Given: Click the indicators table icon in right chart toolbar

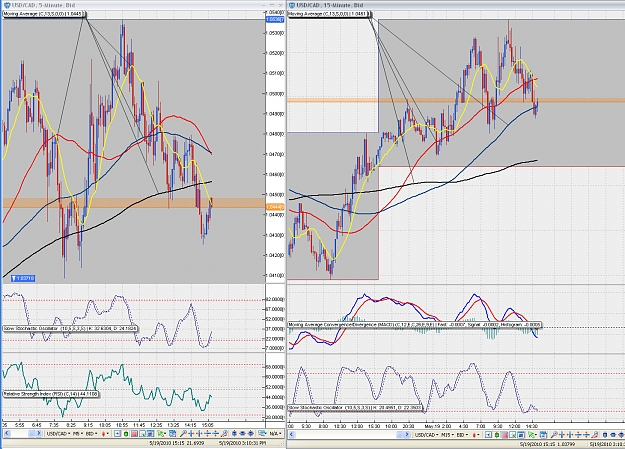Looking at the screenshot, I should point(544,435).
